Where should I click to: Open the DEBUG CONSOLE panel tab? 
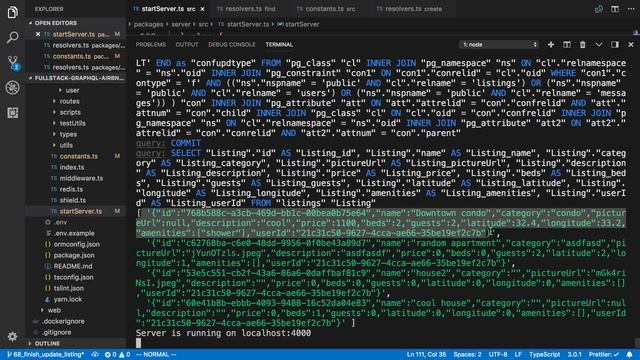232,44
